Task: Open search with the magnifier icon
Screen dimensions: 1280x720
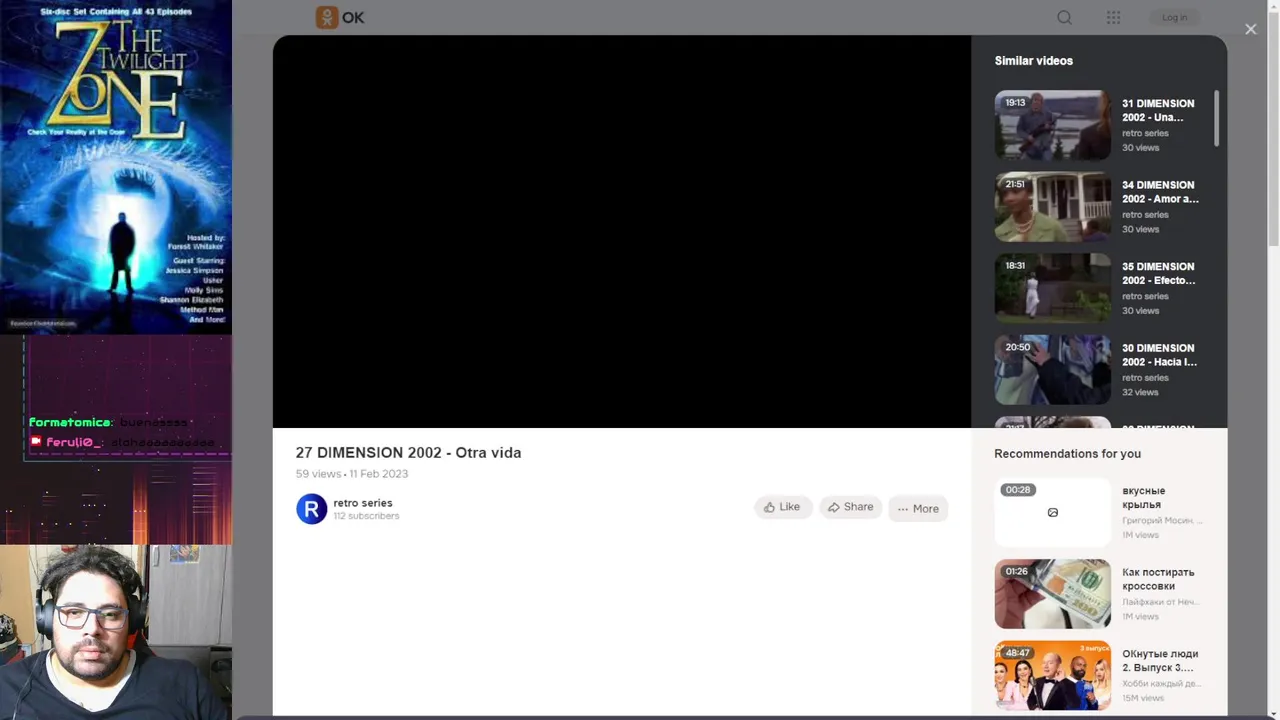Action: pos(1065,17)
